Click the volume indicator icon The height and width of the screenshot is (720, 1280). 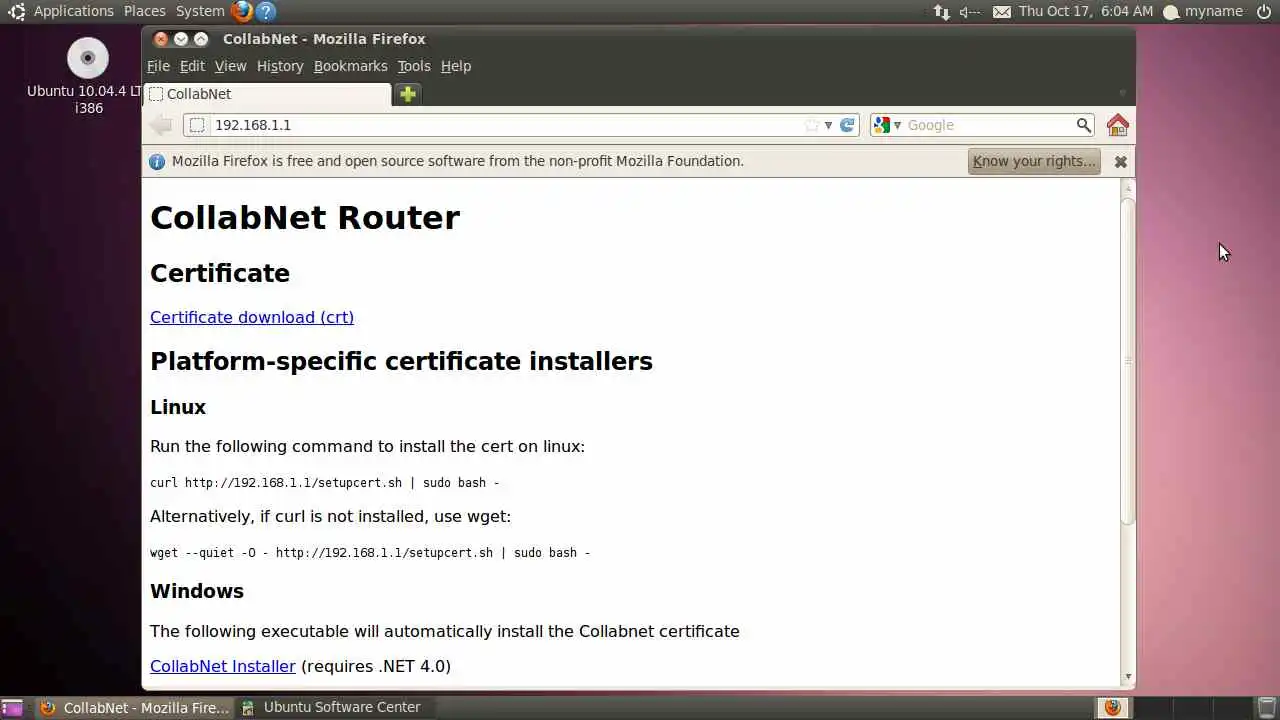[970, 12]
